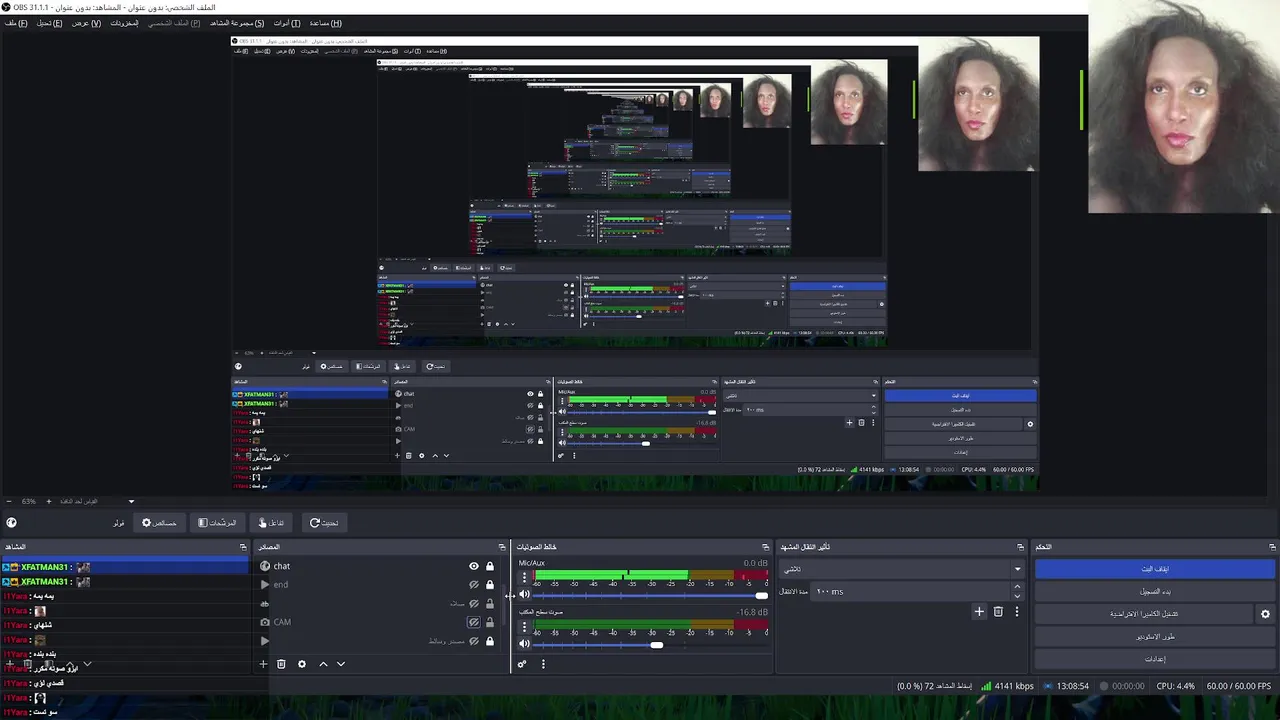
Task: Delete the scene transition with the trash icon
Action: point(998,612)
